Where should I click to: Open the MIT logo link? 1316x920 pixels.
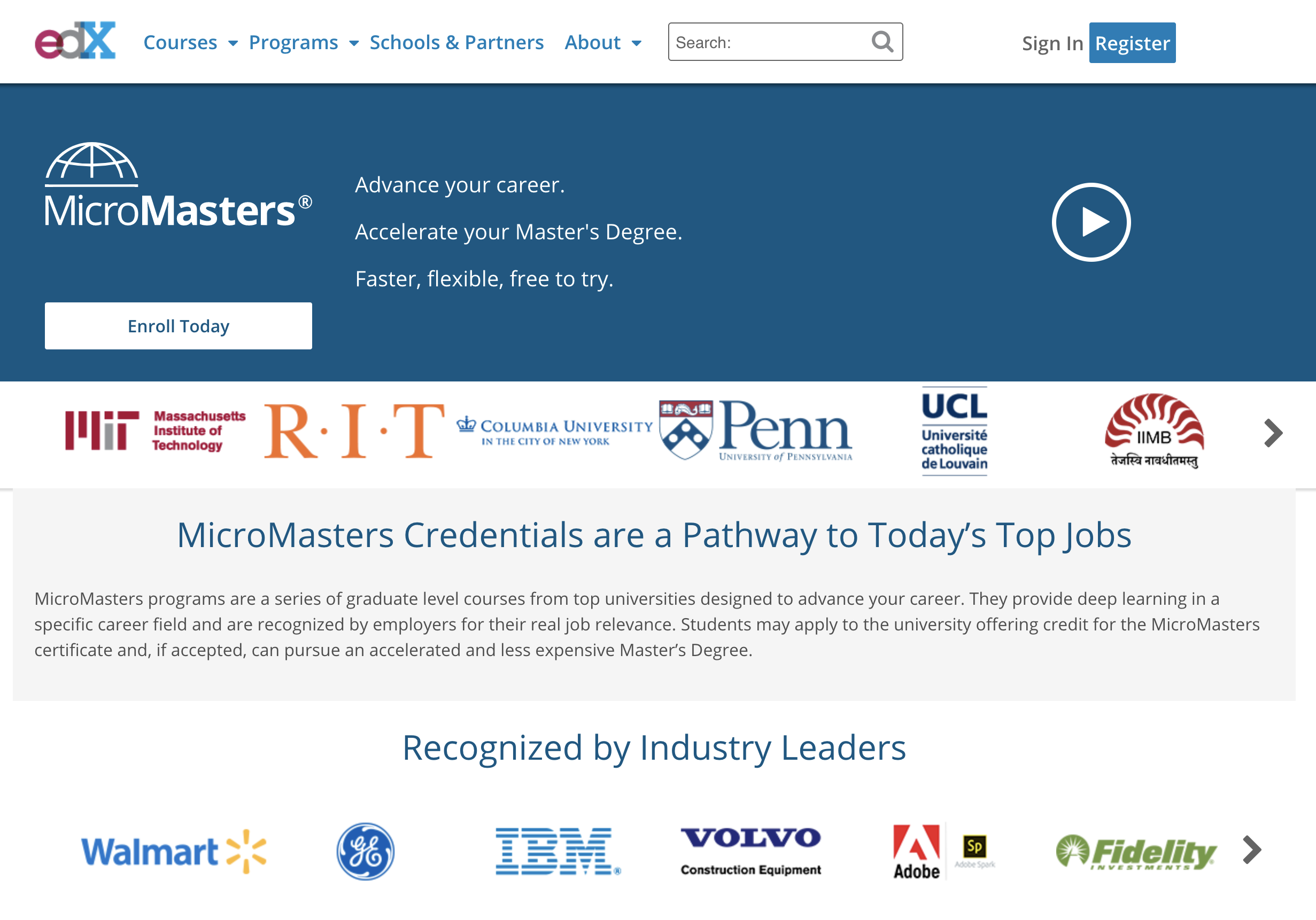[x=156, y=431]
